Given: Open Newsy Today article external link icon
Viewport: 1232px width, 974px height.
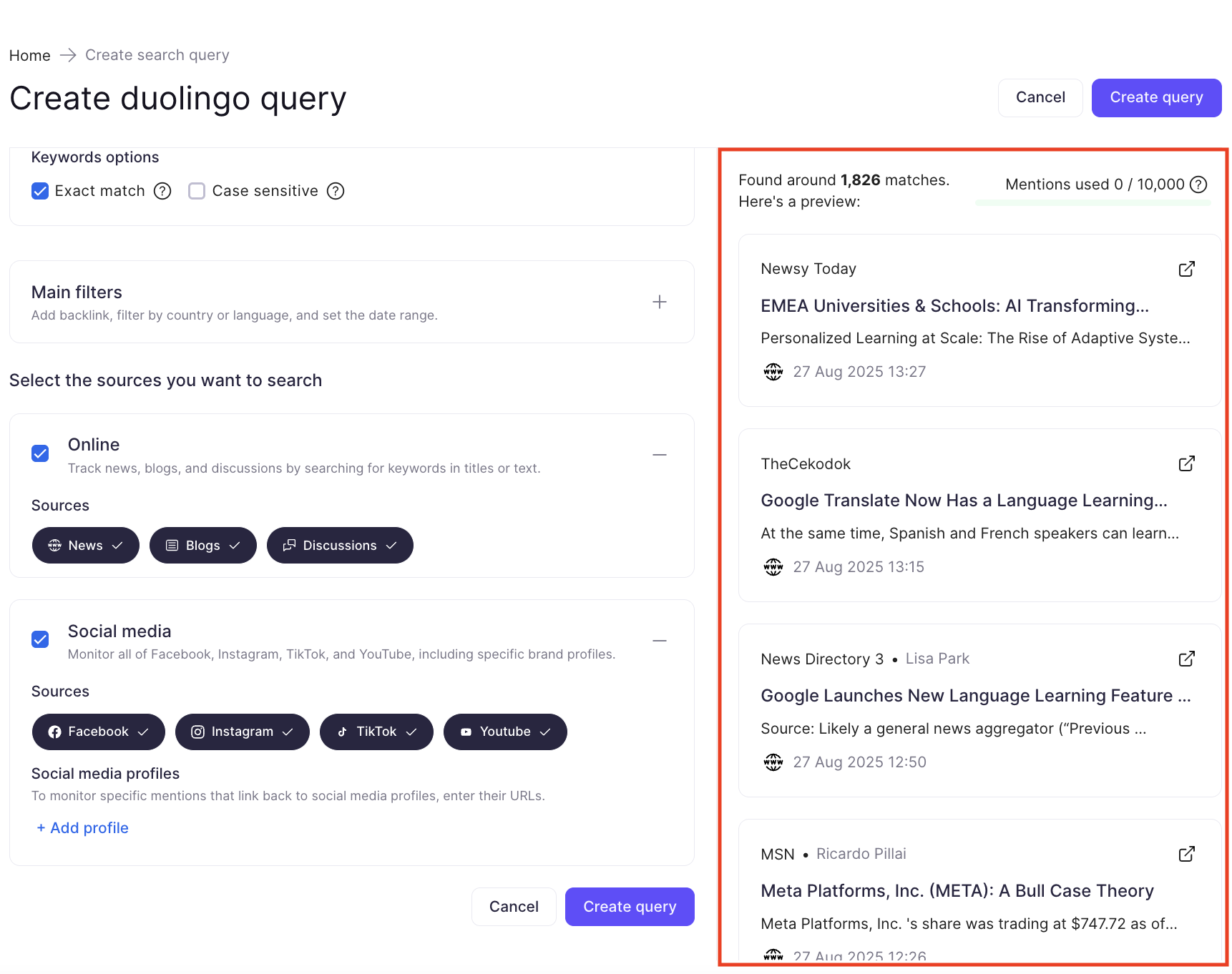Looking at the screenshot, I should [x=1186, y=269].
